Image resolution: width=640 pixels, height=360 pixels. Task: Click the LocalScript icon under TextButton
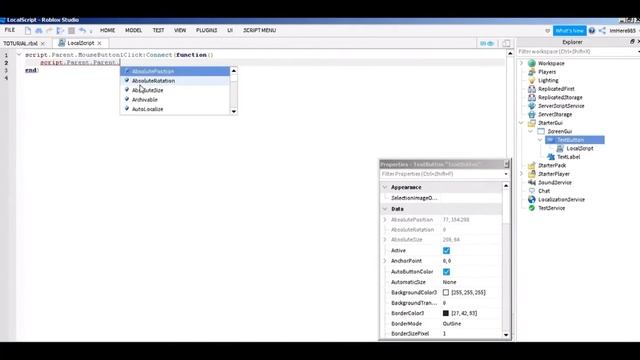560,148
